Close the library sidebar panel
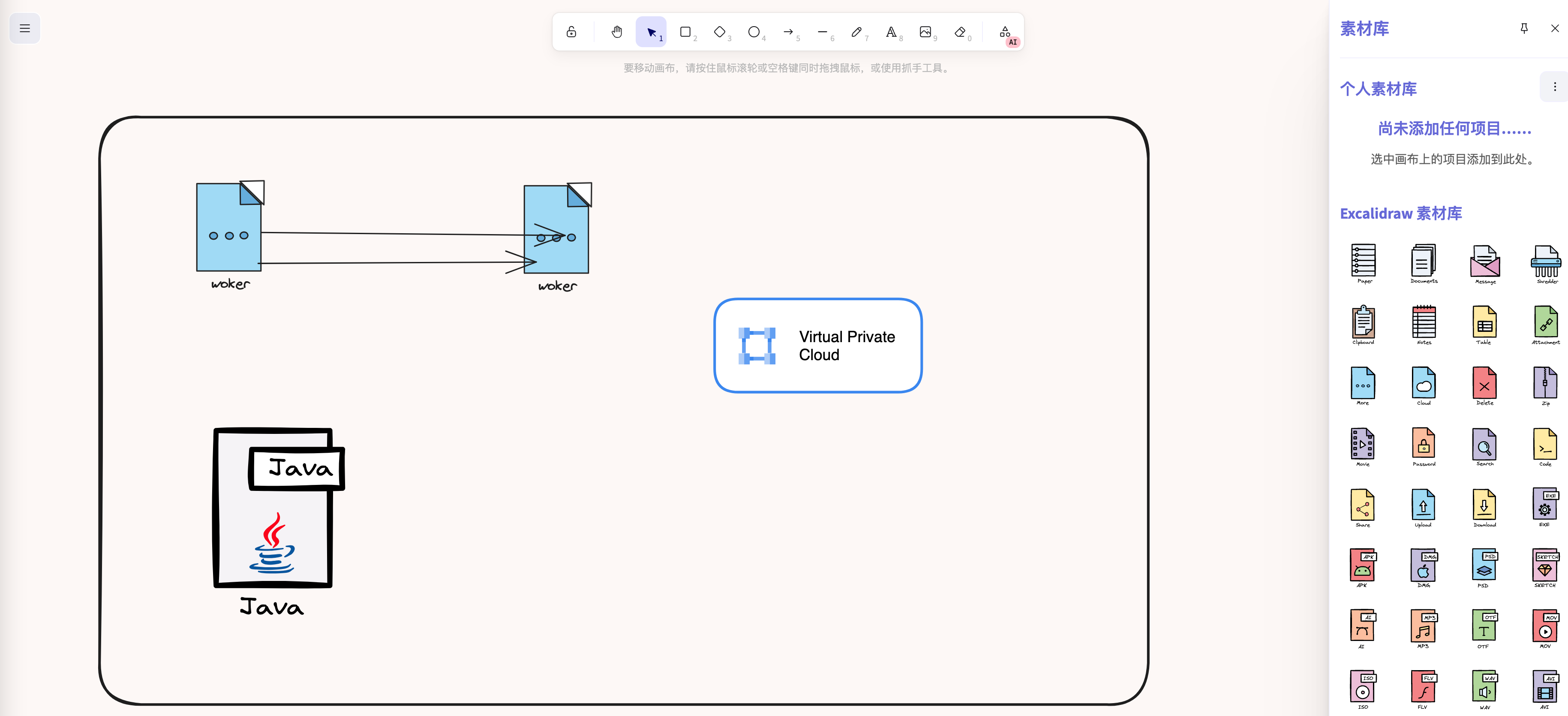This screenshot has height=716, width=1568. pos(1554,29)
